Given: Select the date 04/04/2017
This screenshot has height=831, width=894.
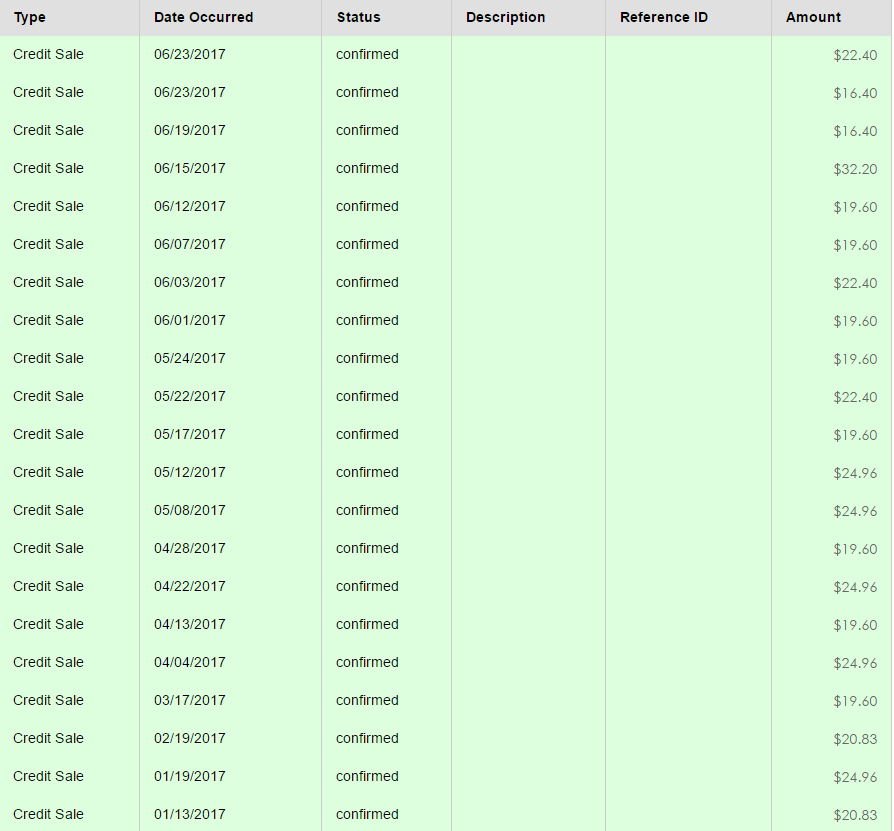Looking at the screenshot, I should (190, 662).
